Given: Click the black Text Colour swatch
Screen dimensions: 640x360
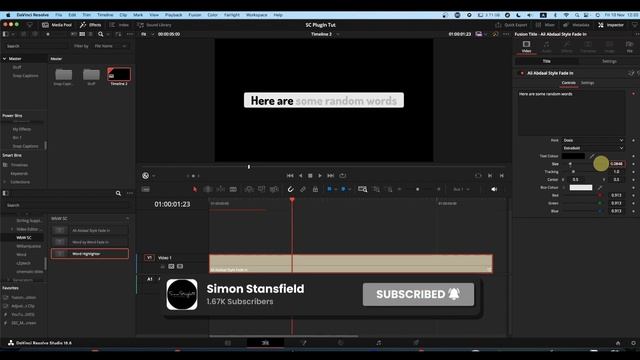Looking at the screenshot, I should 573,156.
